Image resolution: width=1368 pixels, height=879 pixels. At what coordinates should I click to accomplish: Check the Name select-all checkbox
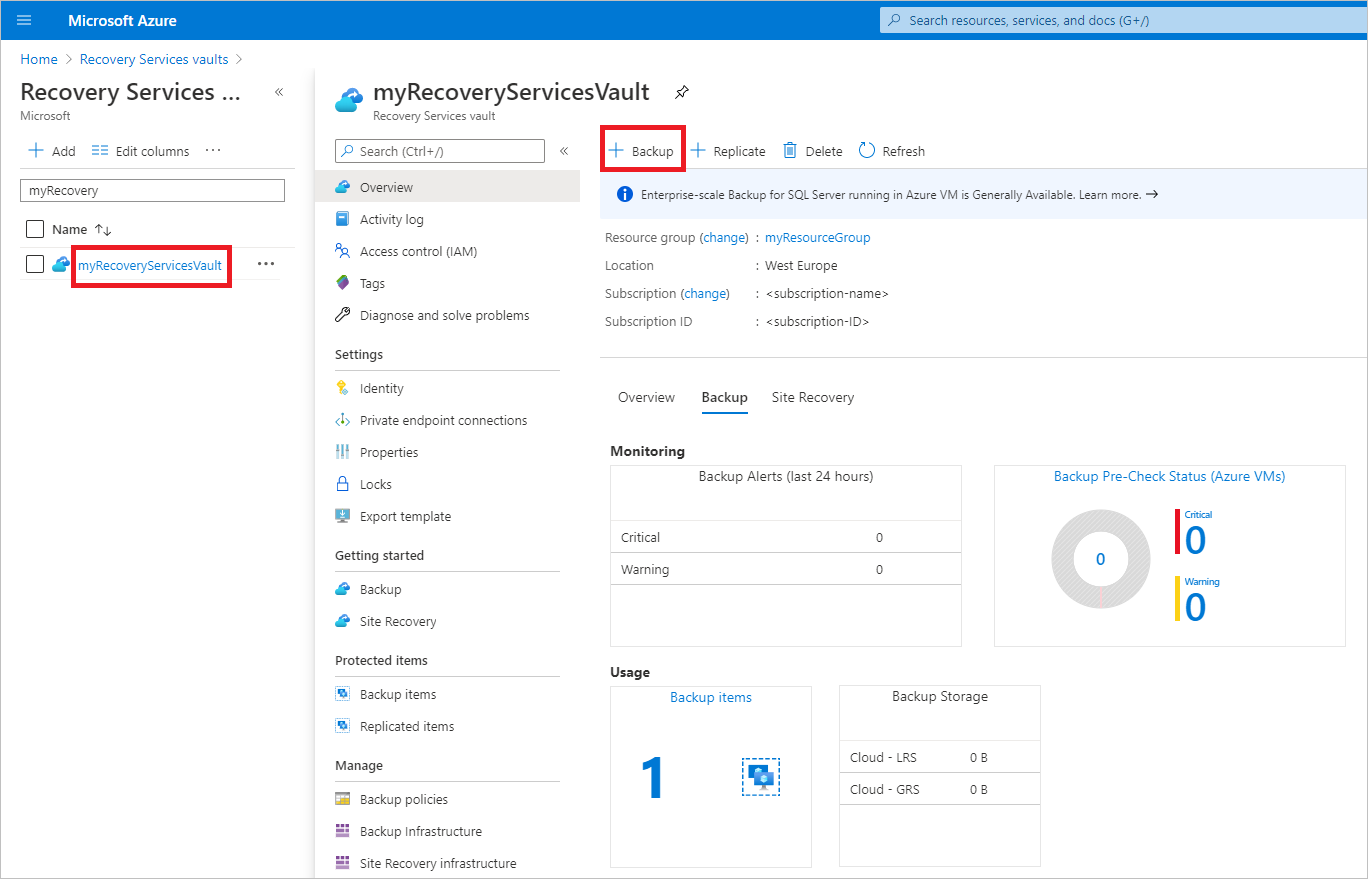[35, 229]
